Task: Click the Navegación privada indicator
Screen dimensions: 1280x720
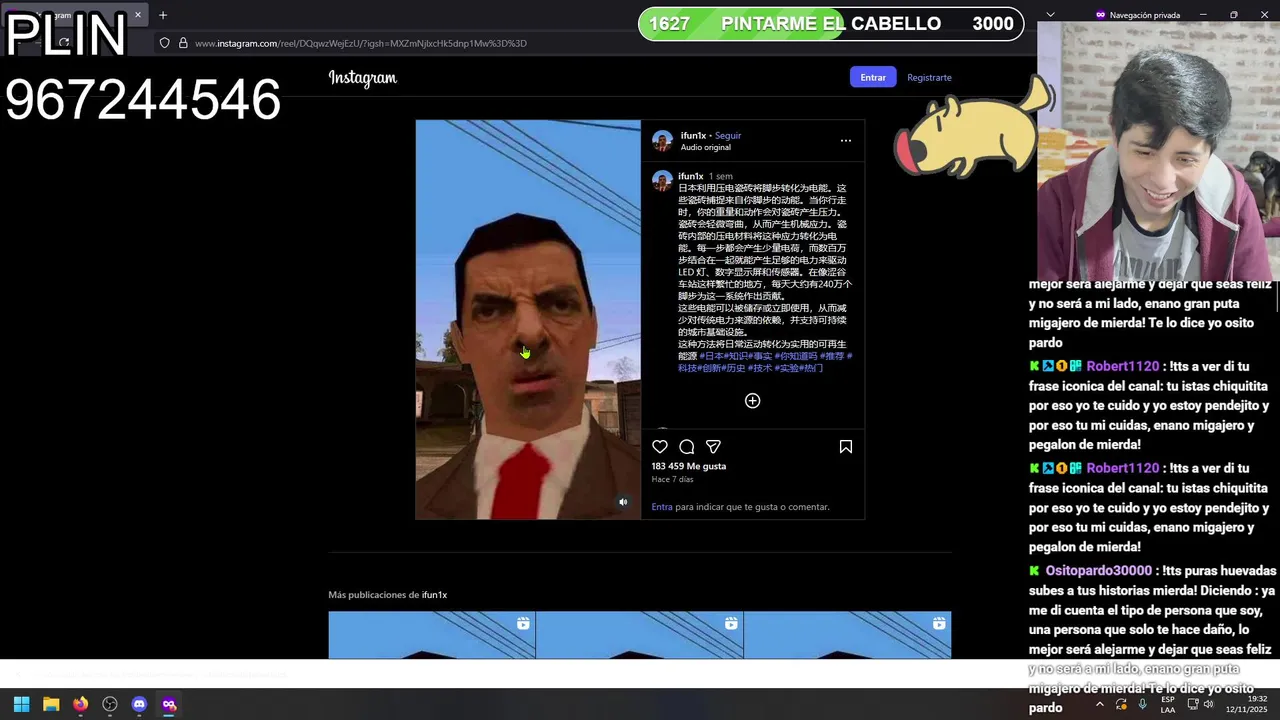Action: click(x=1137, y=15)
